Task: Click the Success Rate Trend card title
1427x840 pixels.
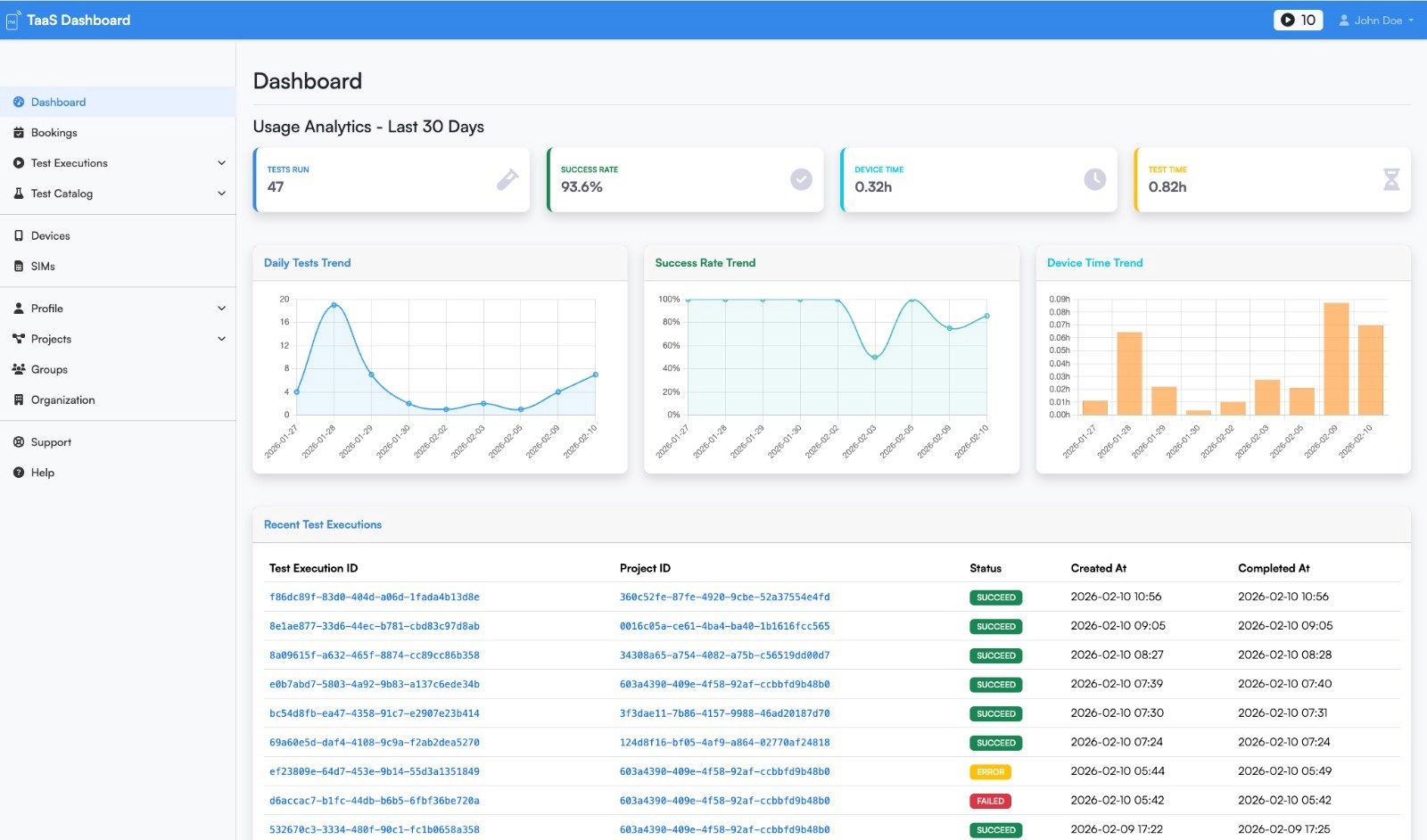Action: click(705, 263)
